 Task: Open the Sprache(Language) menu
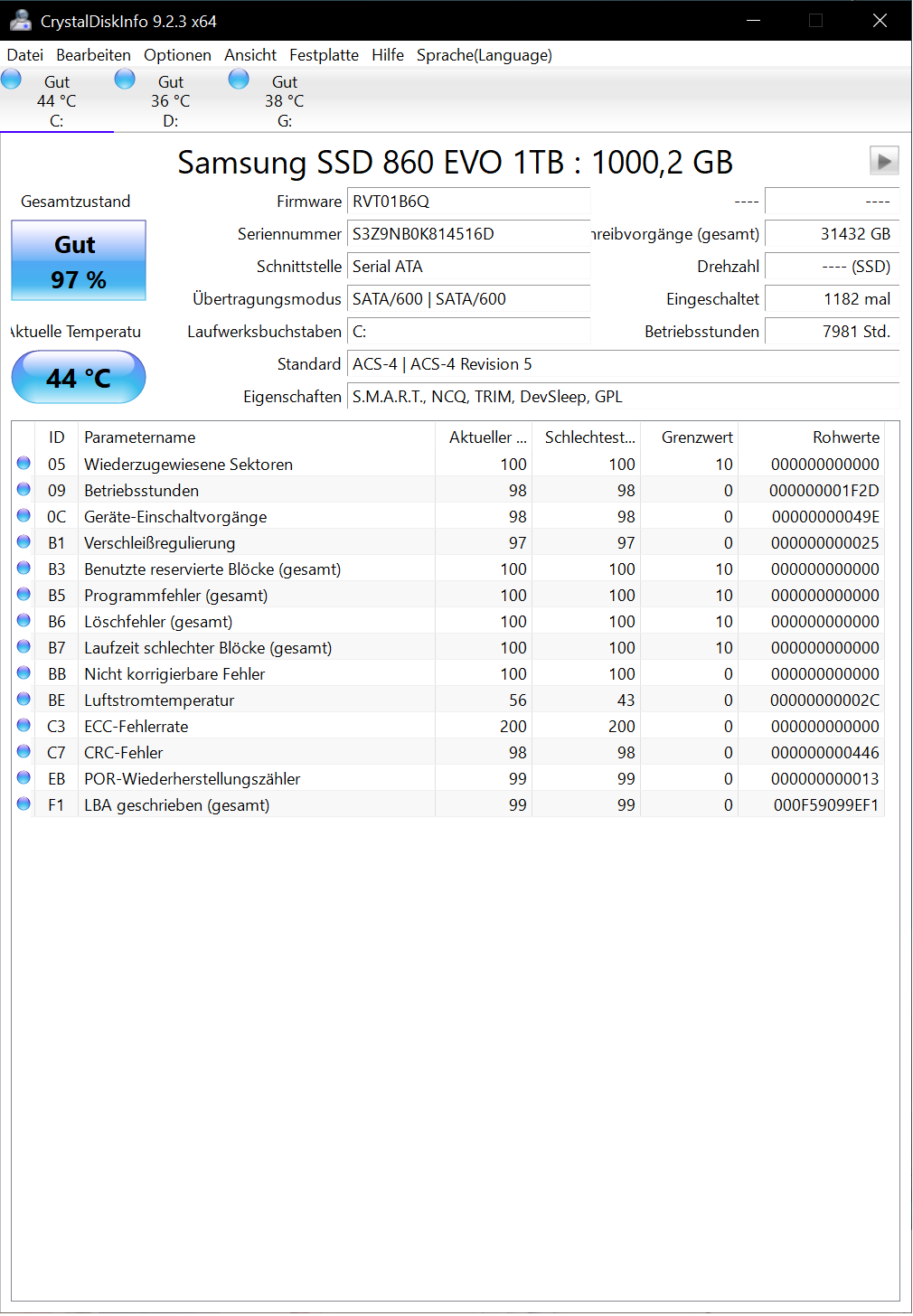click(x=485, y=55)
